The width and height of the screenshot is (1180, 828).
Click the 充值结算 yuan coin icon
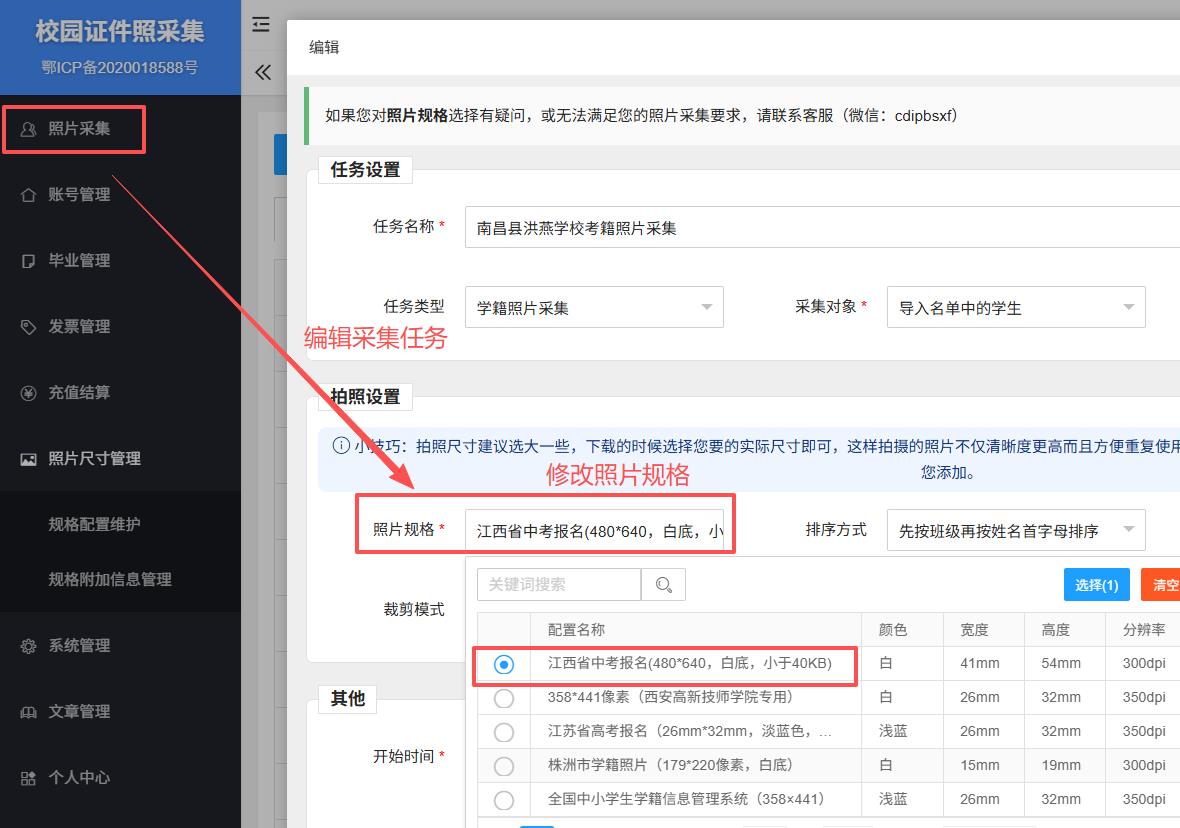28,393
